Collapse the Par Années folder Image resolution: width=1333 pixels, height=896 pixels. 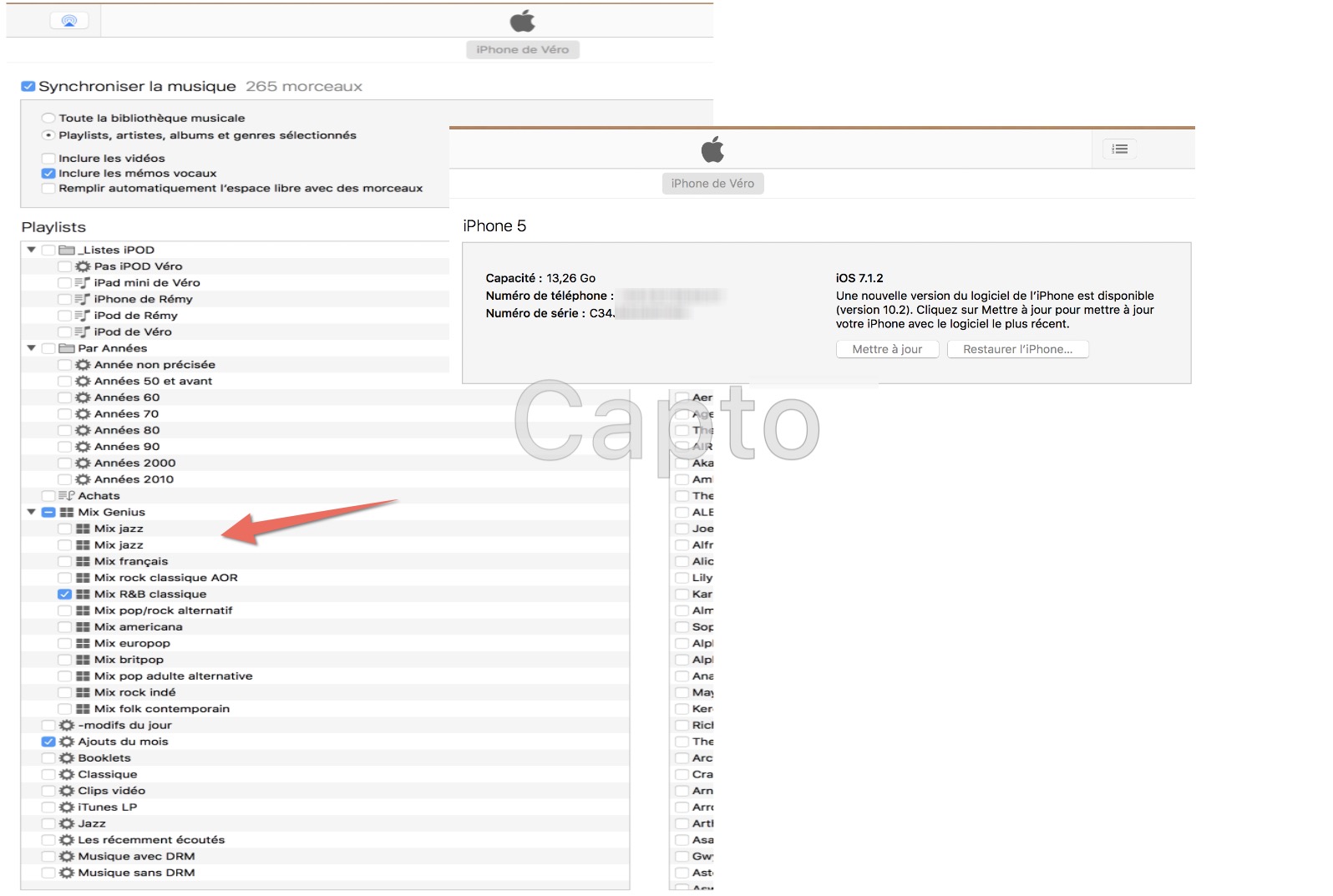tap(32, 348)
